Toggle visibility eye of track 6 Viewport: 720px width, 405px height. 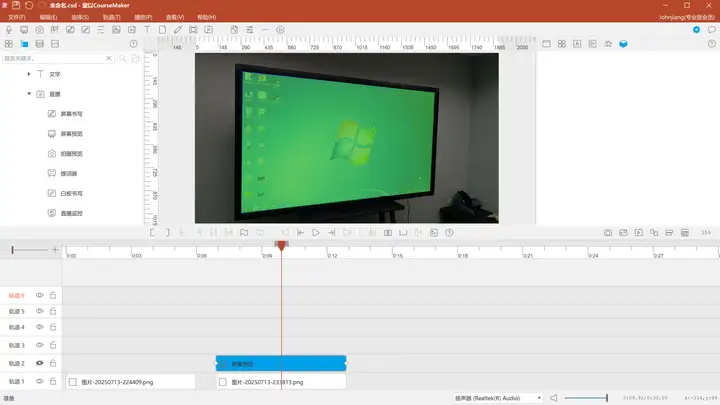coord(39,296)
